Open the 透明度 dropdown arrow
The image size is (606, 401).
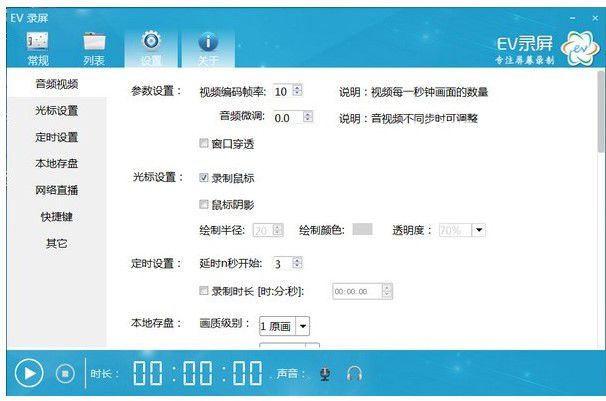479,230
